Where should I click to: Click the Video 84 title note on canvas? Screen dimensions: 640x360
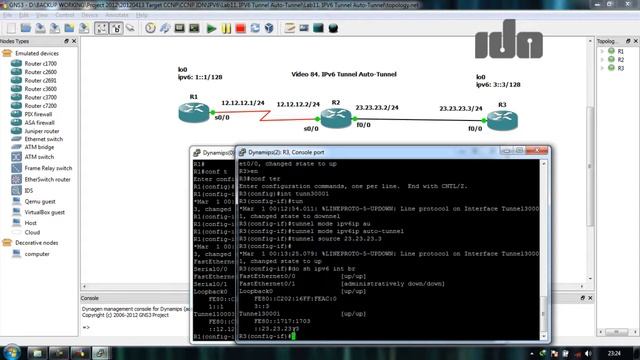344,74
